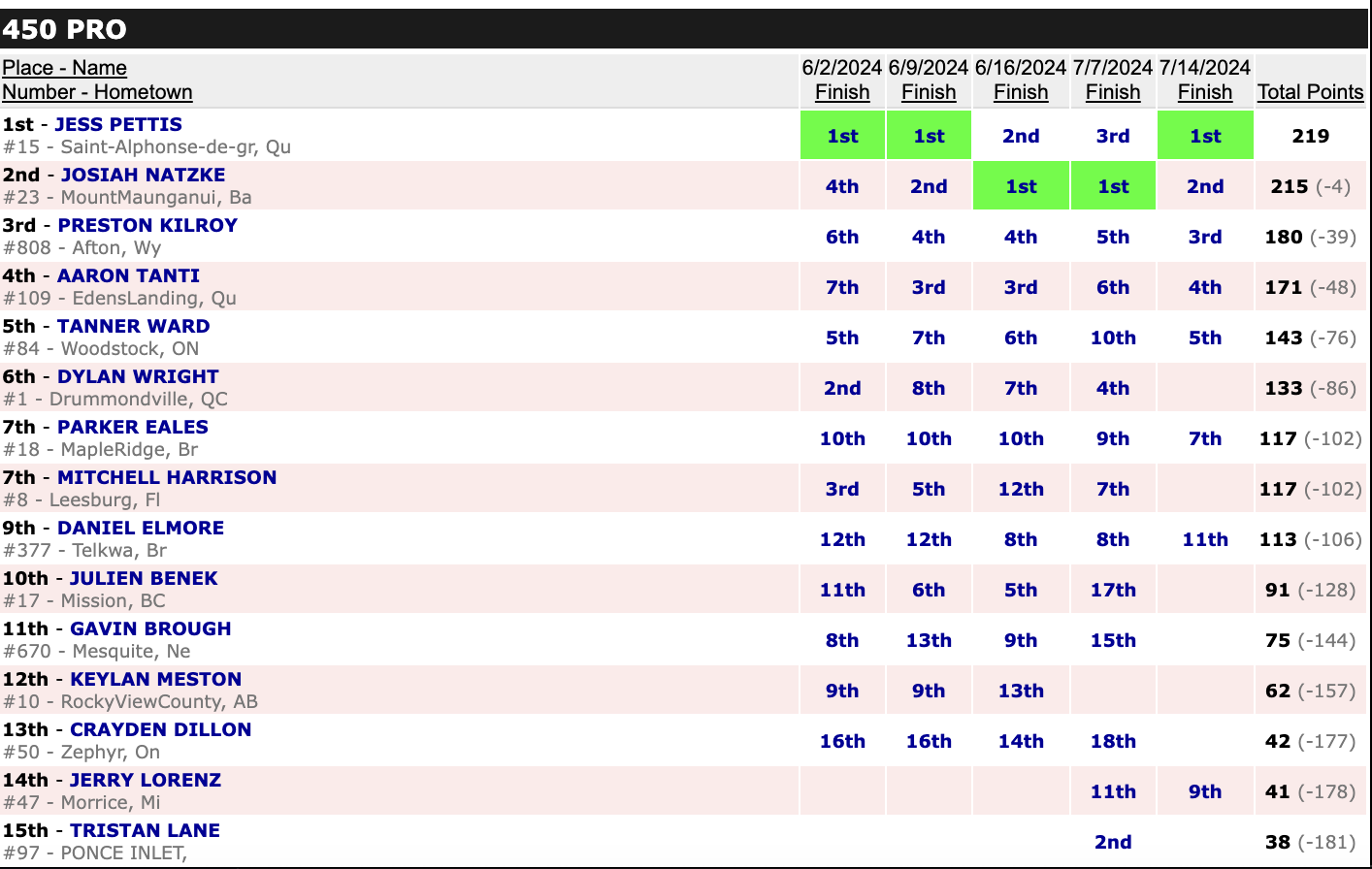This screenshot has height=869, width=1372.
Task: Open Jess Pettis 6/2/2024 1st place result
Action: 842,136
